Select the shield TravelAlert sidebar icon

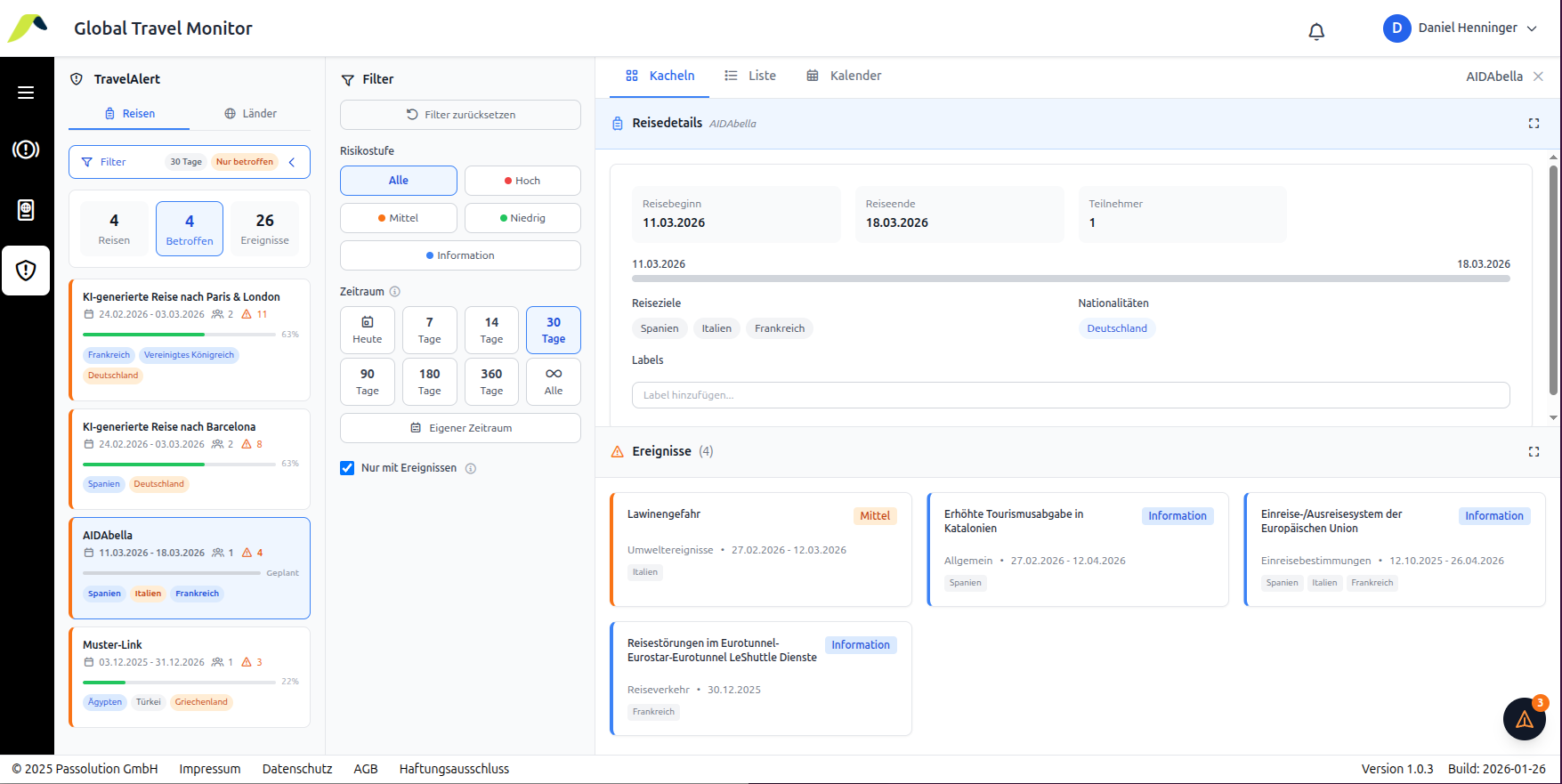(26, 271)
